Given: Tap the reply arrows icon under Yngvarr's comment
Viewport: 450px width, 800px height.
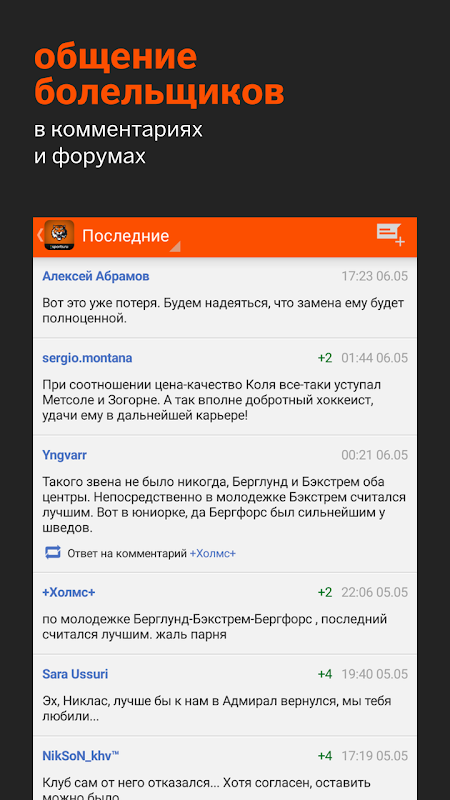Looking at the screenshot, I should [53, 553].
